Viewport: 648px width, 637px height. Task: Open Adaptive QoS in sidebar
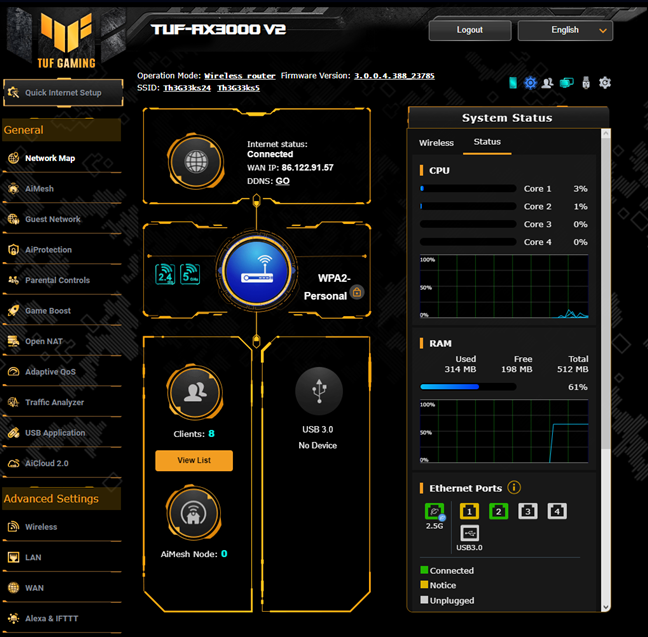pyautogui.click(x=62, y=372)
